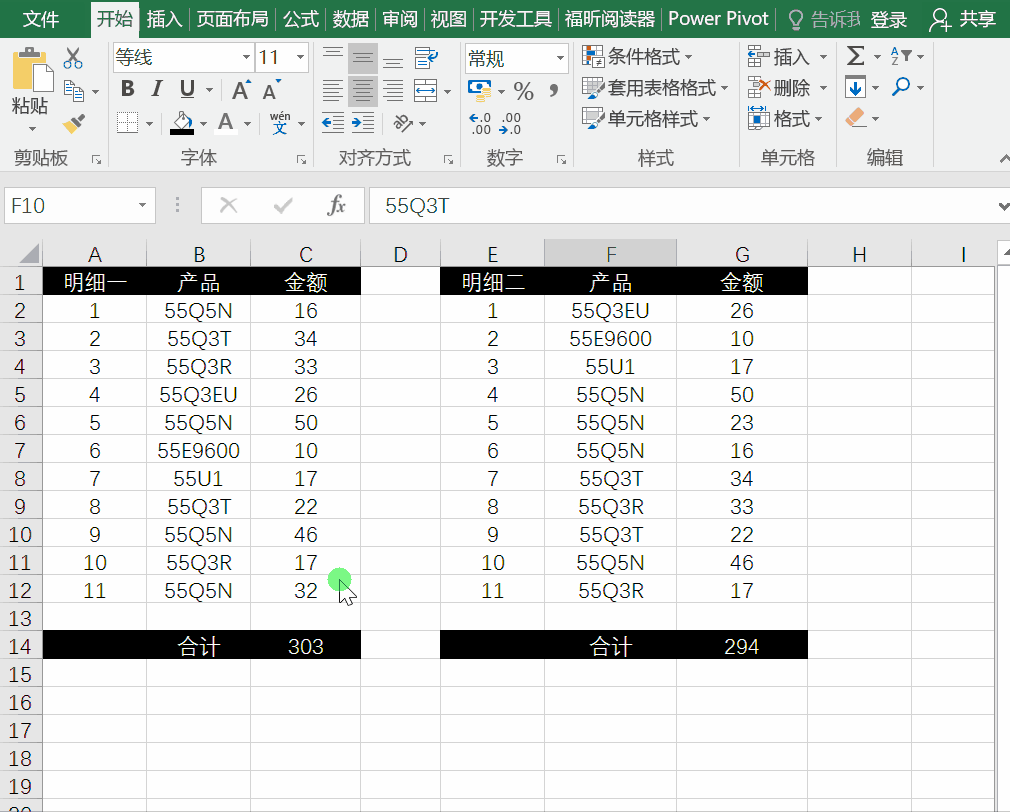Click the 插入 cells button
1010x812 pixels.
(x=788, y=57)
